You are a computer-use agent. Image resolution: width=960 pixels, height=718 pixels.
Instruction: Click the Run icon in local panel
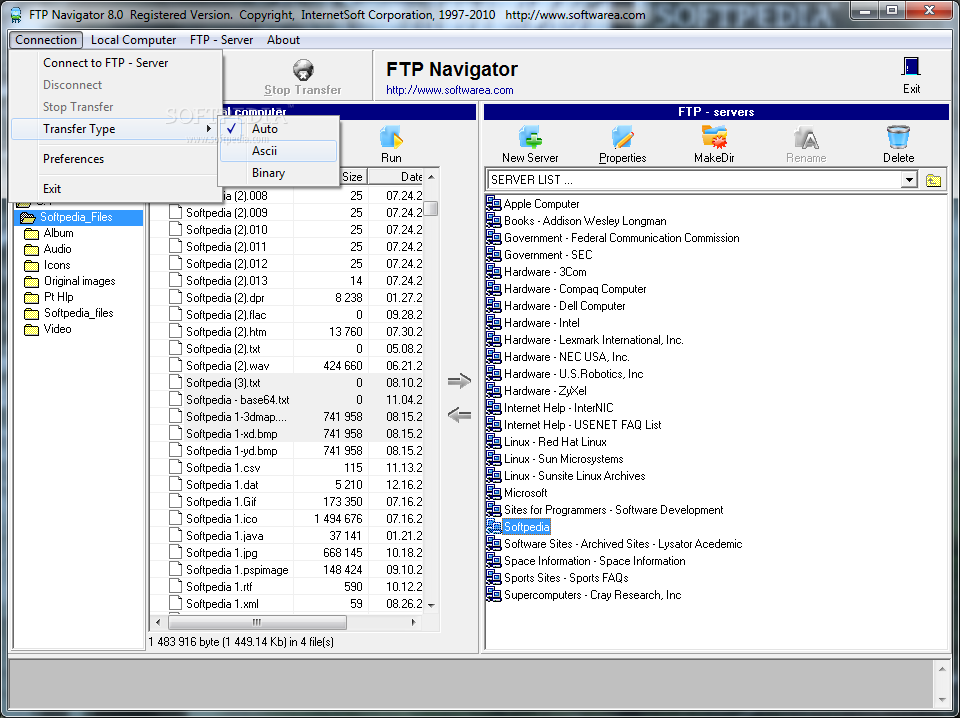[x=391, y=137]
